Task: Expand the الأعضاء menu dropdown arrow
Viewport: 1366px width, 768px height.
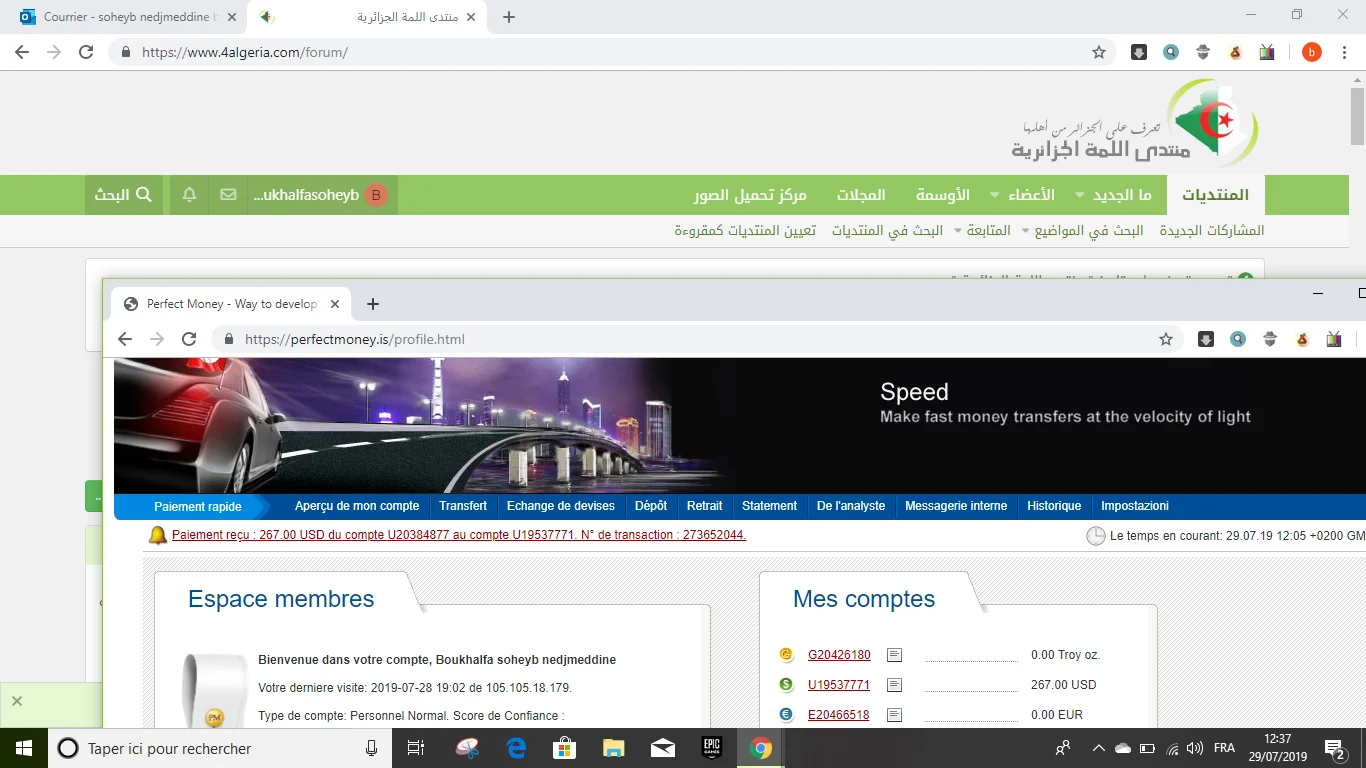Action: coord(994,196)
